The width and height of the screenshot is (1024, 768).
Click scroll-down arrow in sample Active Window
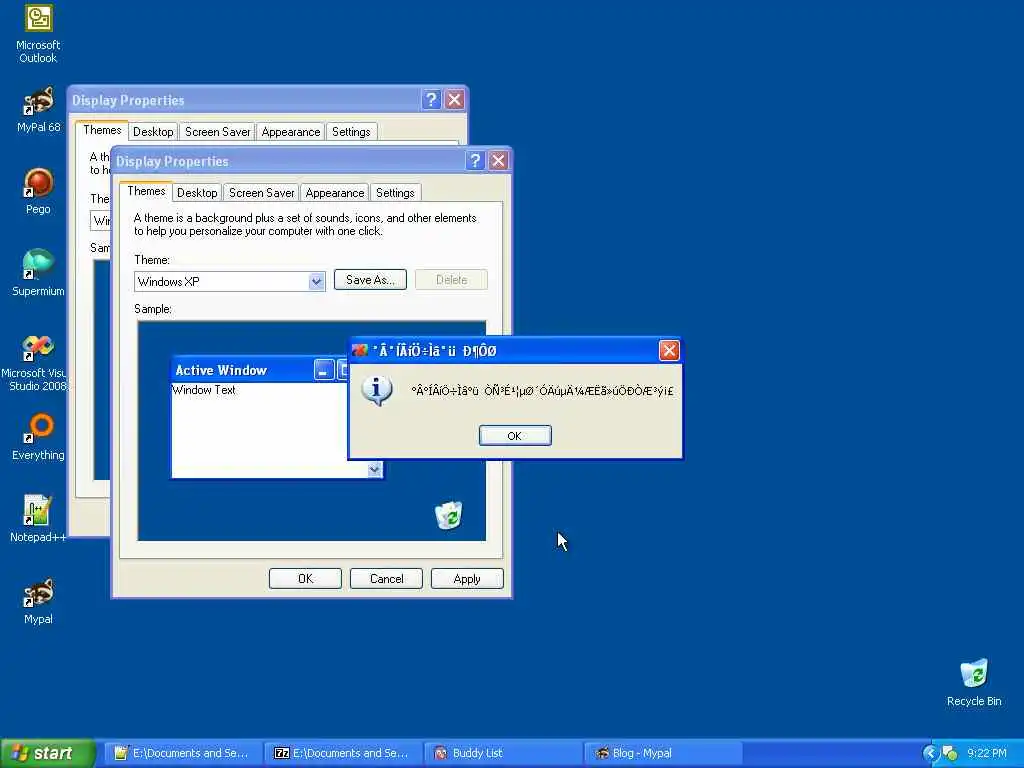point(374,470)
